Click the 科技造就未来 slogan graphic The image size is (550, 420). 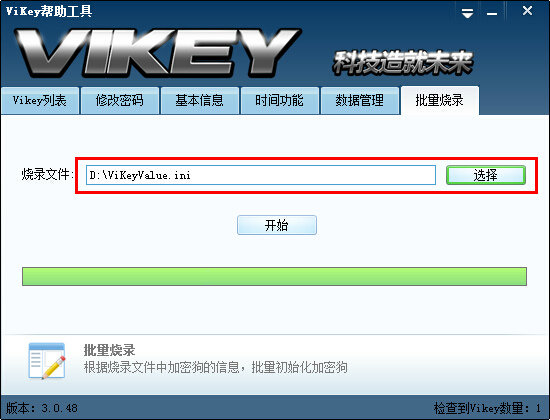[x=403, y=63]
